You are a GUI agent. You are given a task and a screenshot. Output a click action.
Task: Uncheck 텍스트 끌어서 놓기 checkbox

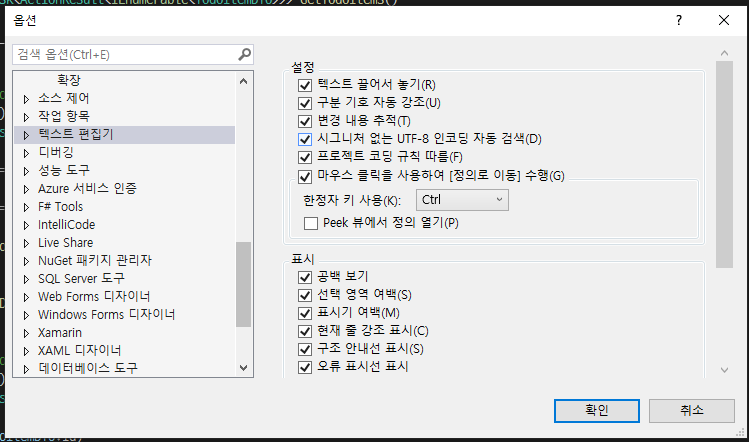click(x=306, y=85)
